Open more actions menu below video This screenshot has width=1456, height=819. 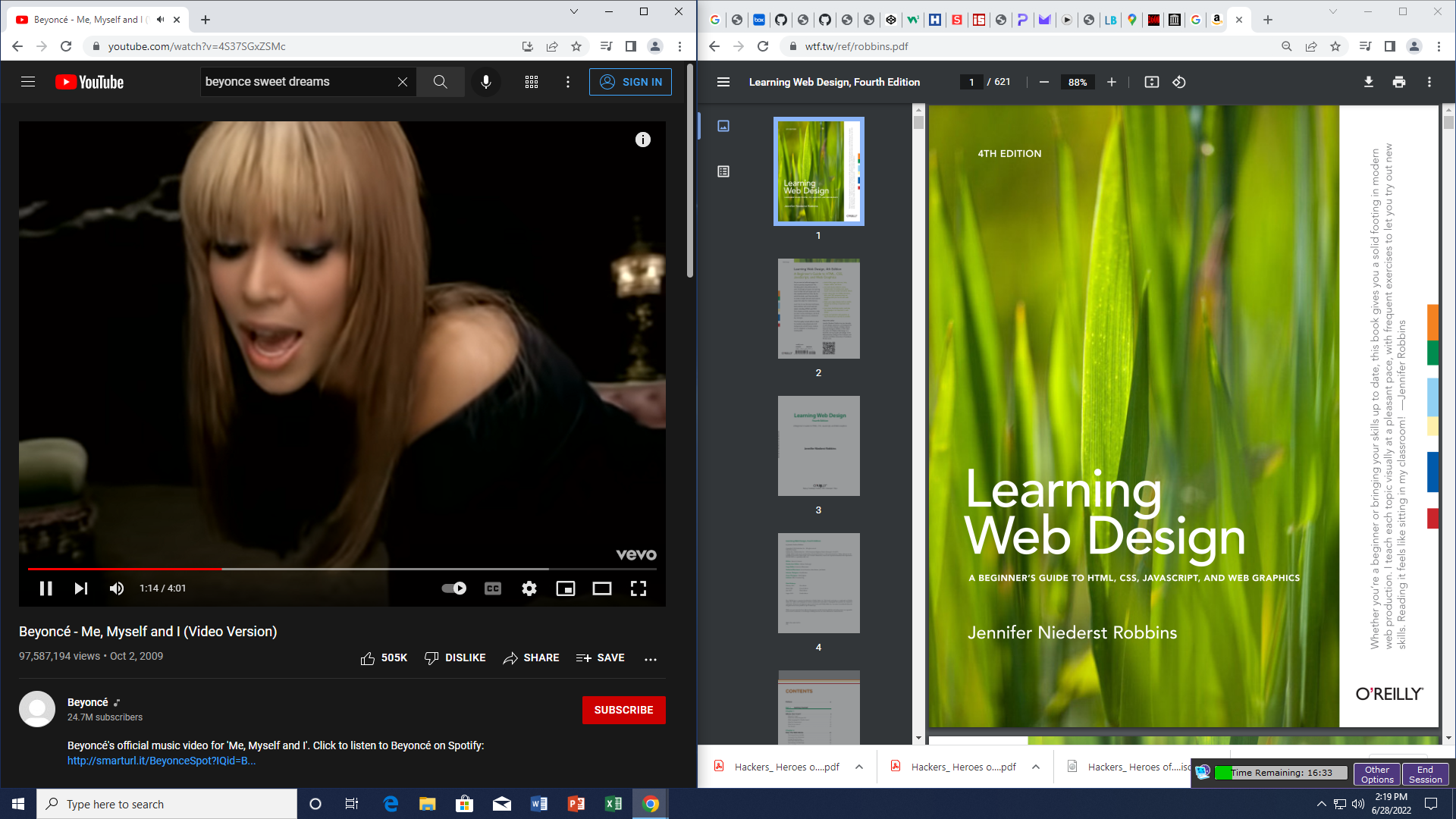click(650, 658)
